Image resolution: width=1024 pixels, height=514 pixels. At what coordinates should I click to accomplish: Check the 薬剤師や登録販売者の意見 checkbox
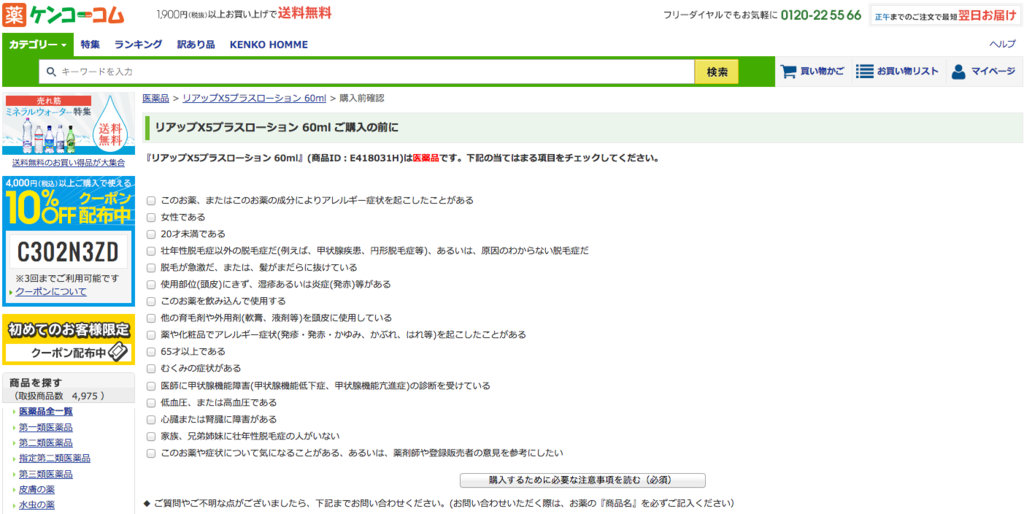coord(151,453)
